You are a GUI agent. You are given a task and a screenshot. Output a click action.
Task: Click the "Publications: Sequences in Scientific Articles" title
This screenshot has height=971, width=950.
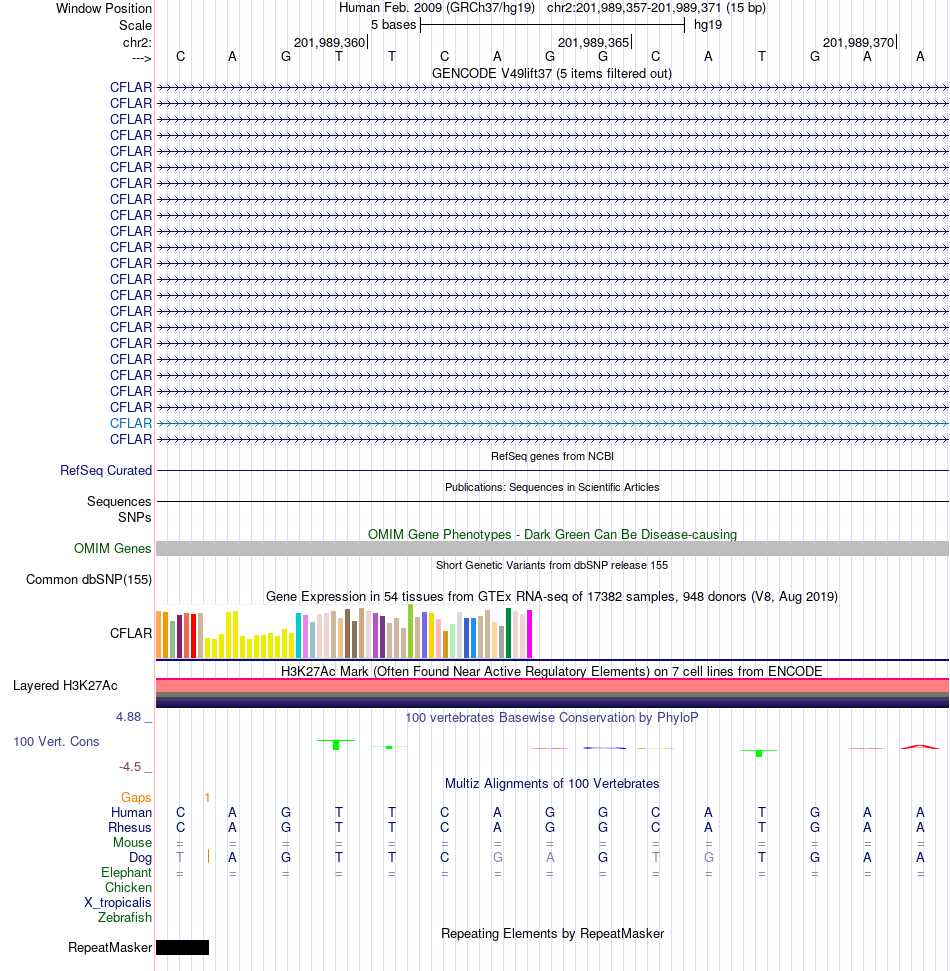point(552,487)
